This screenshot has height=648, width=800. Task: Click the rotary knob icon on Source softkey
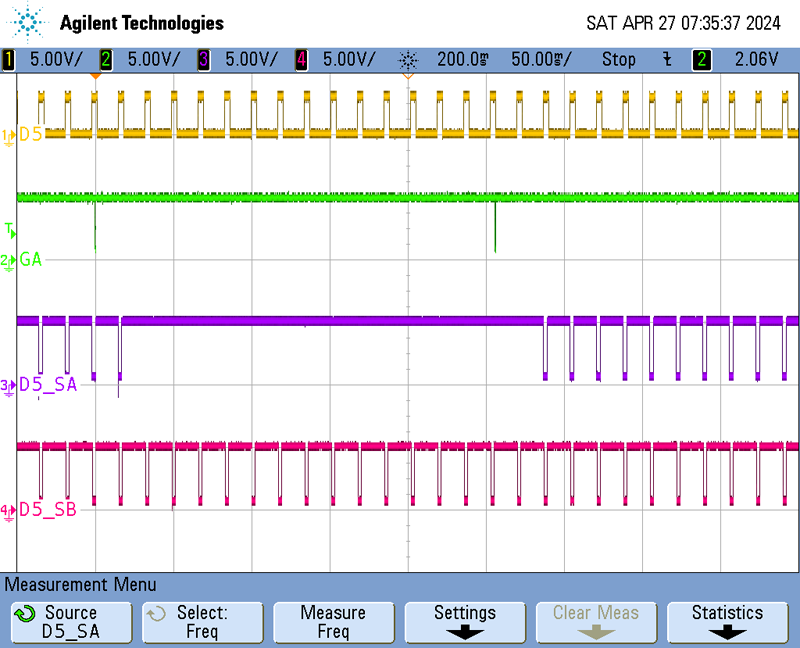27,613
